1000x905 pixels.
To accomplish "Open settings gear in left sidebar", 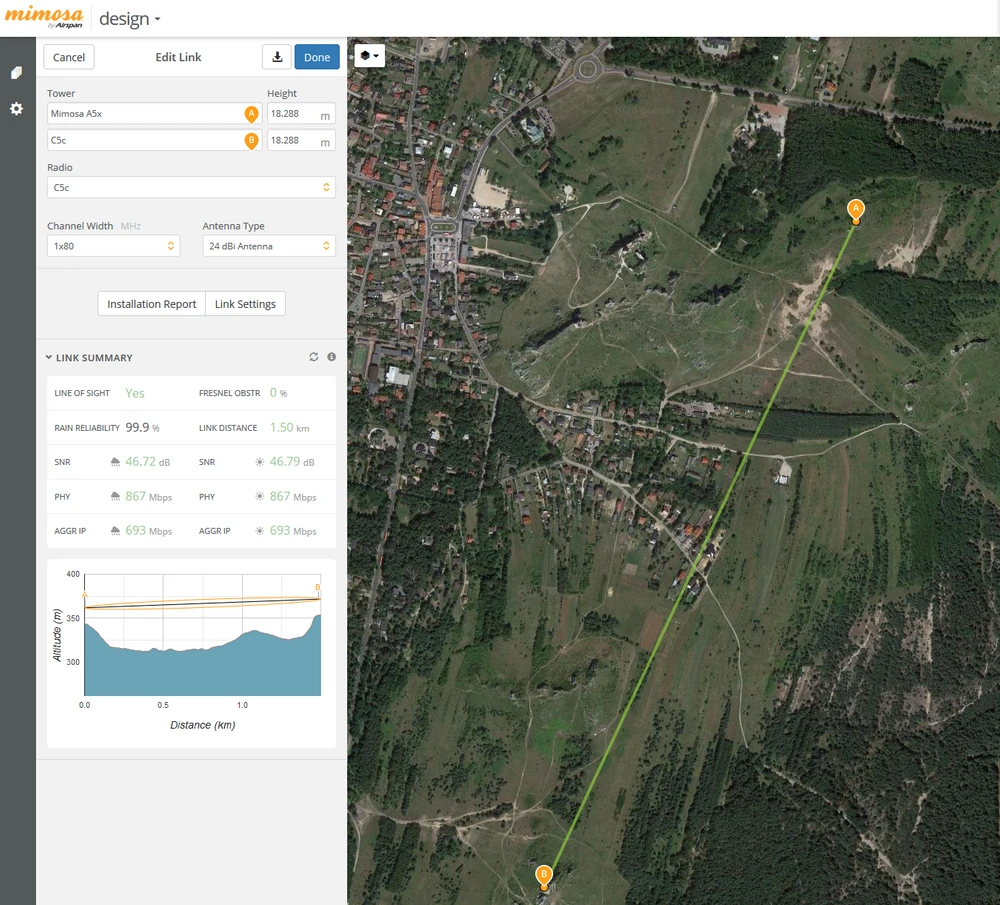I will click(x=17, y=108).
